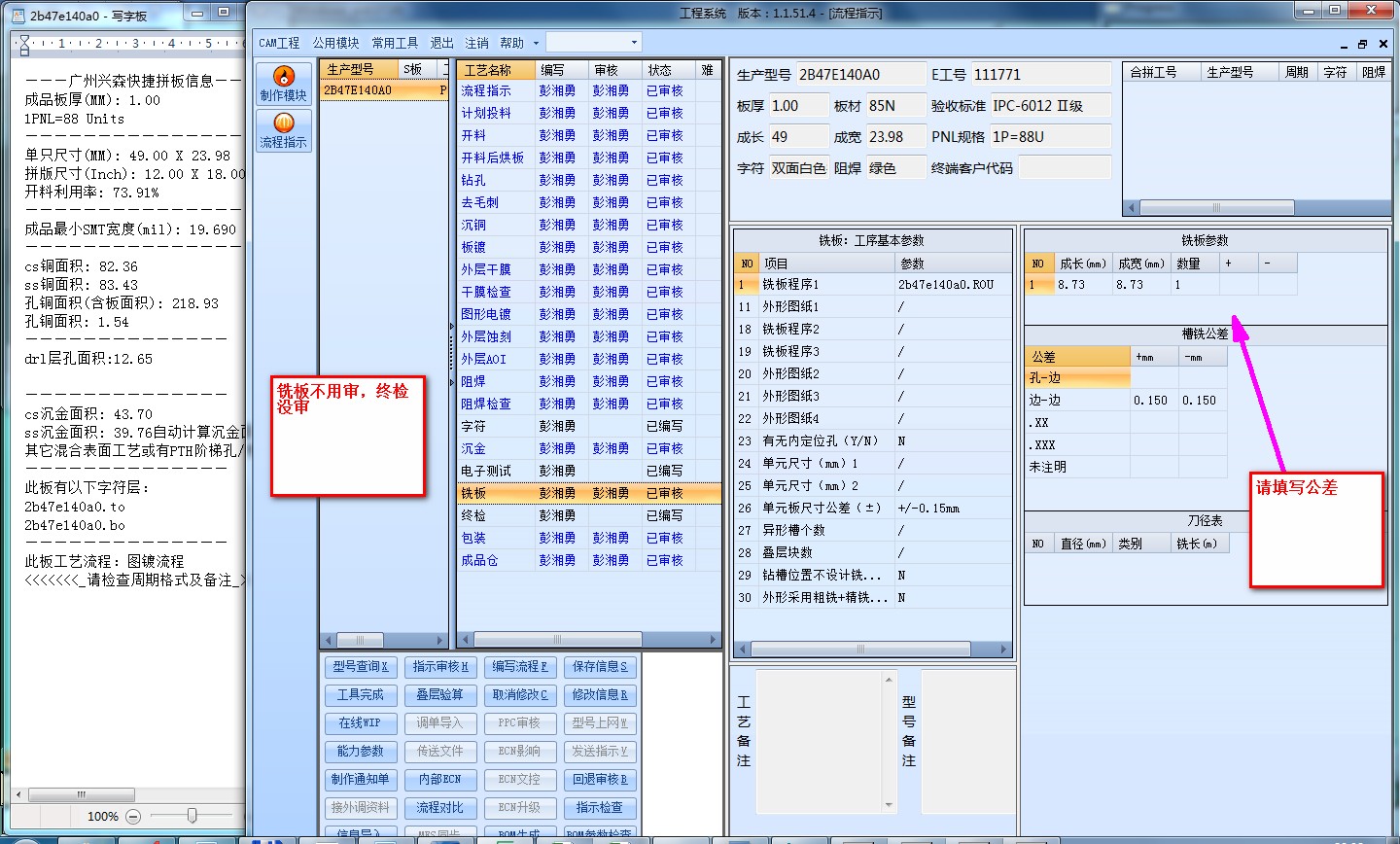Select production model 2B47E140A0 in list

pyautogui.click(x=384, y=90)
